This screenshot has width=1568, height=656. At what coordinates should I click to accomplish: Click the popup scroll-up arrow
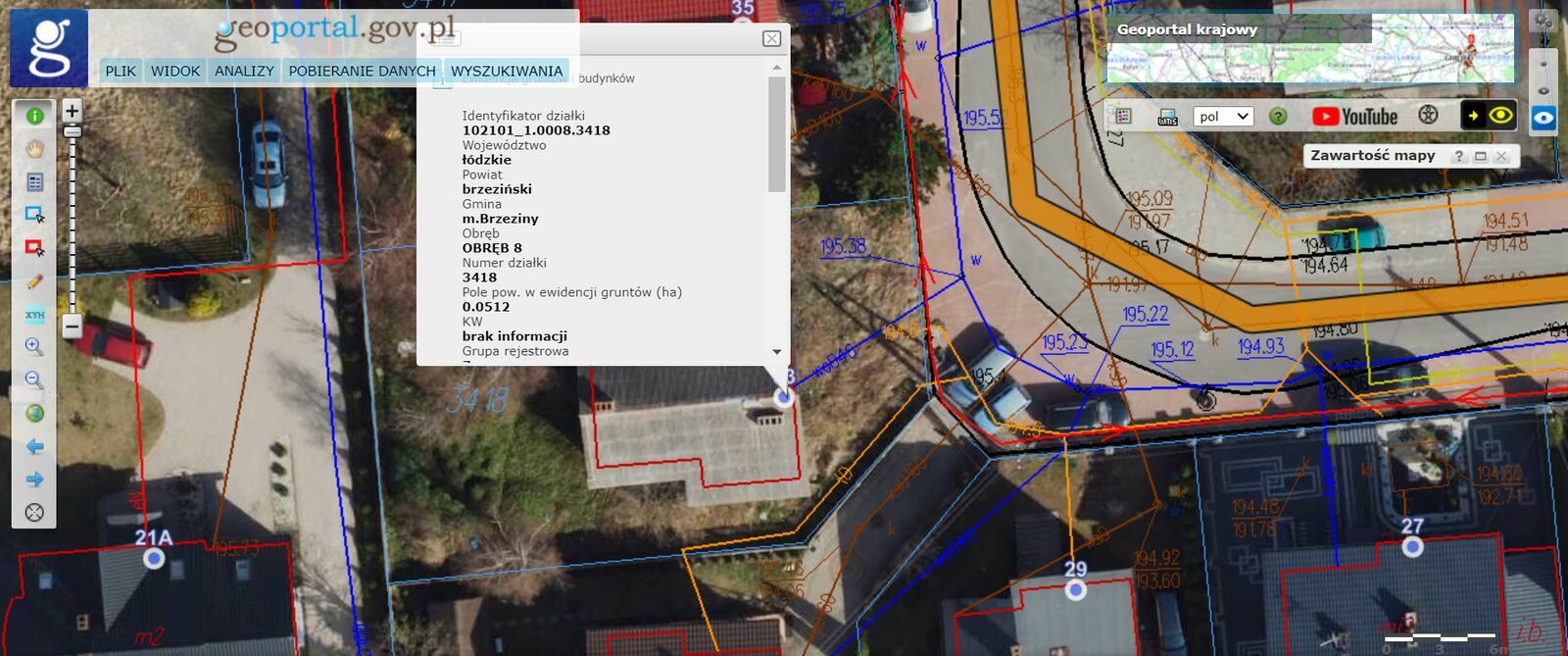(777, 68)
